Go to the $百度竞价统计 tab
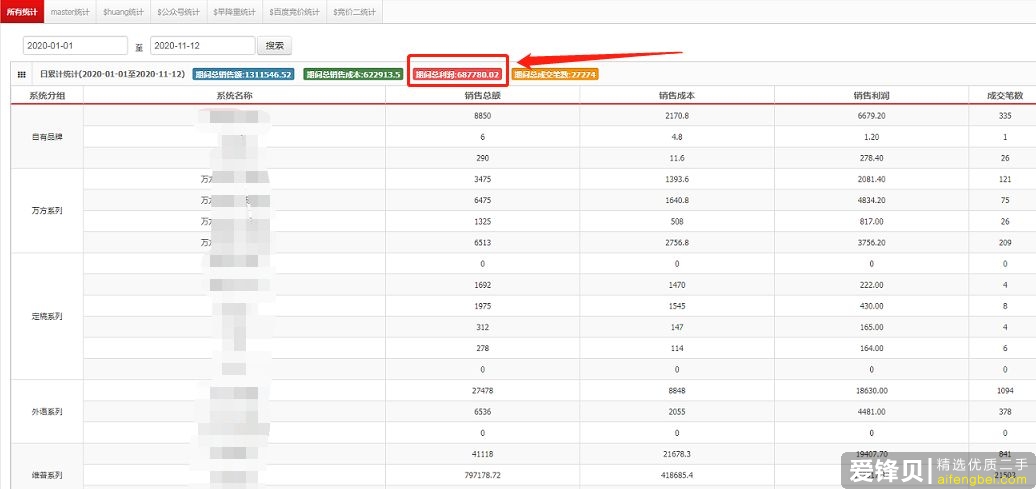 (x=294, y=11)
